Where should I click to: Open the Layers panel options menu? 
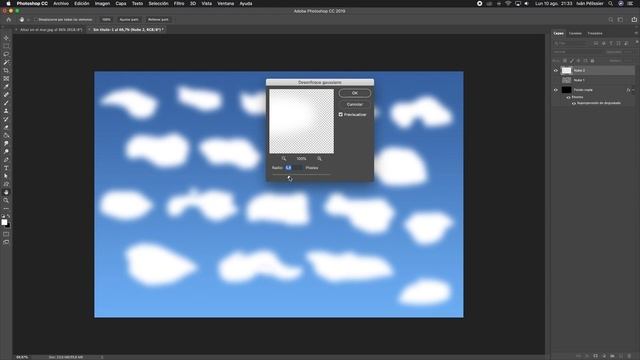tap(636, 33)
